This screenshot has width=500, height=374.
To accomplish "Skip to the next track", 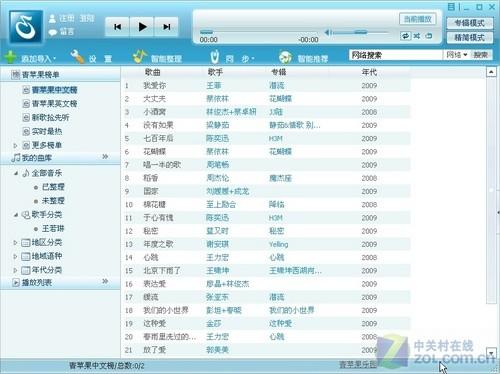I will click(x=167, y=27).
